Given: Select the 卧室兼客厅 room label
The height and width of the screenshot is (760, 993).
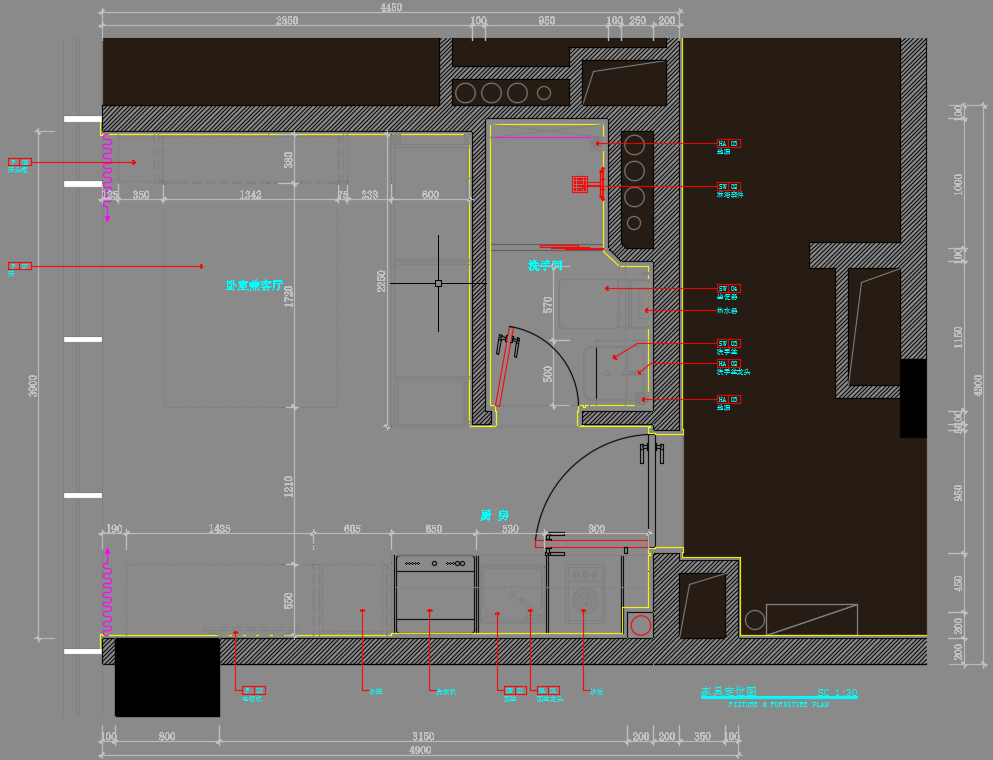Looking at the screenshot, I should [x=254, y=286].
